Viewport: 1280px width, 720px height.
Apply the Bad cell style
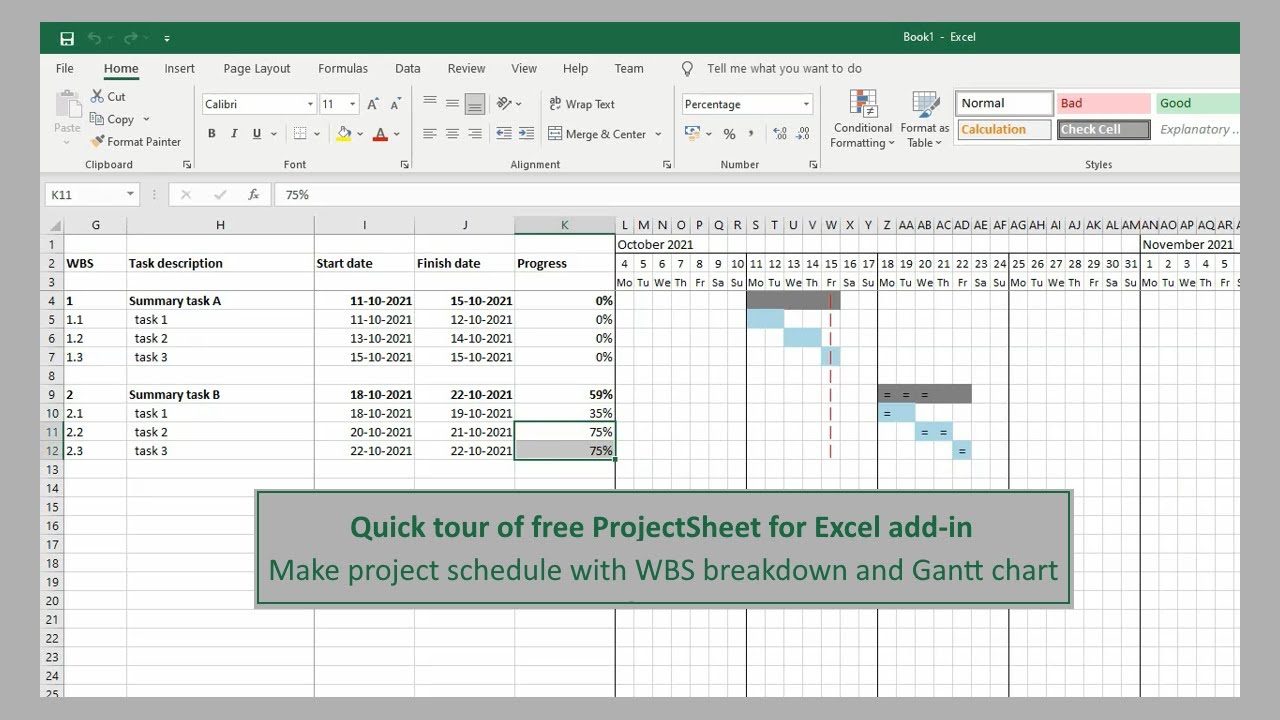[1103, 103]
